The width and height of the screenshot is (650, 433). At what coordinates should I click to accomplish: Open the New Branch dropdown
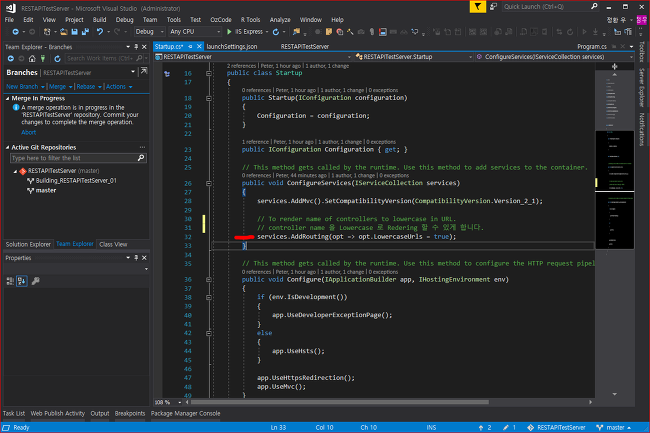pyautogui.click(x=25, y=87)
